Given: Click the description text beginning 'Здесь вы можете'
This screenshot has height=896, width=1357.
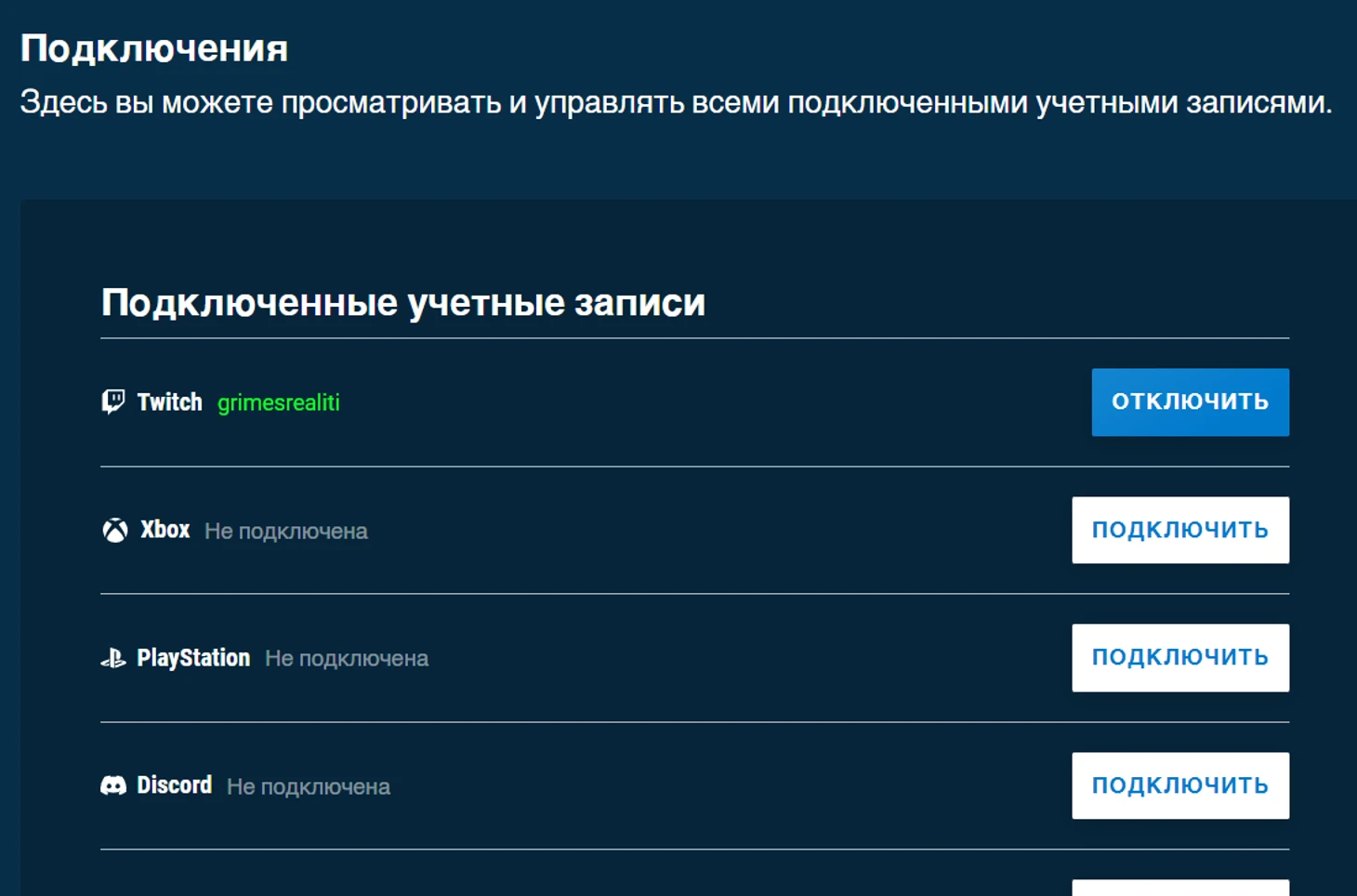Looking at the screenshot, I should pyautogui.click(x=677, y=102).
